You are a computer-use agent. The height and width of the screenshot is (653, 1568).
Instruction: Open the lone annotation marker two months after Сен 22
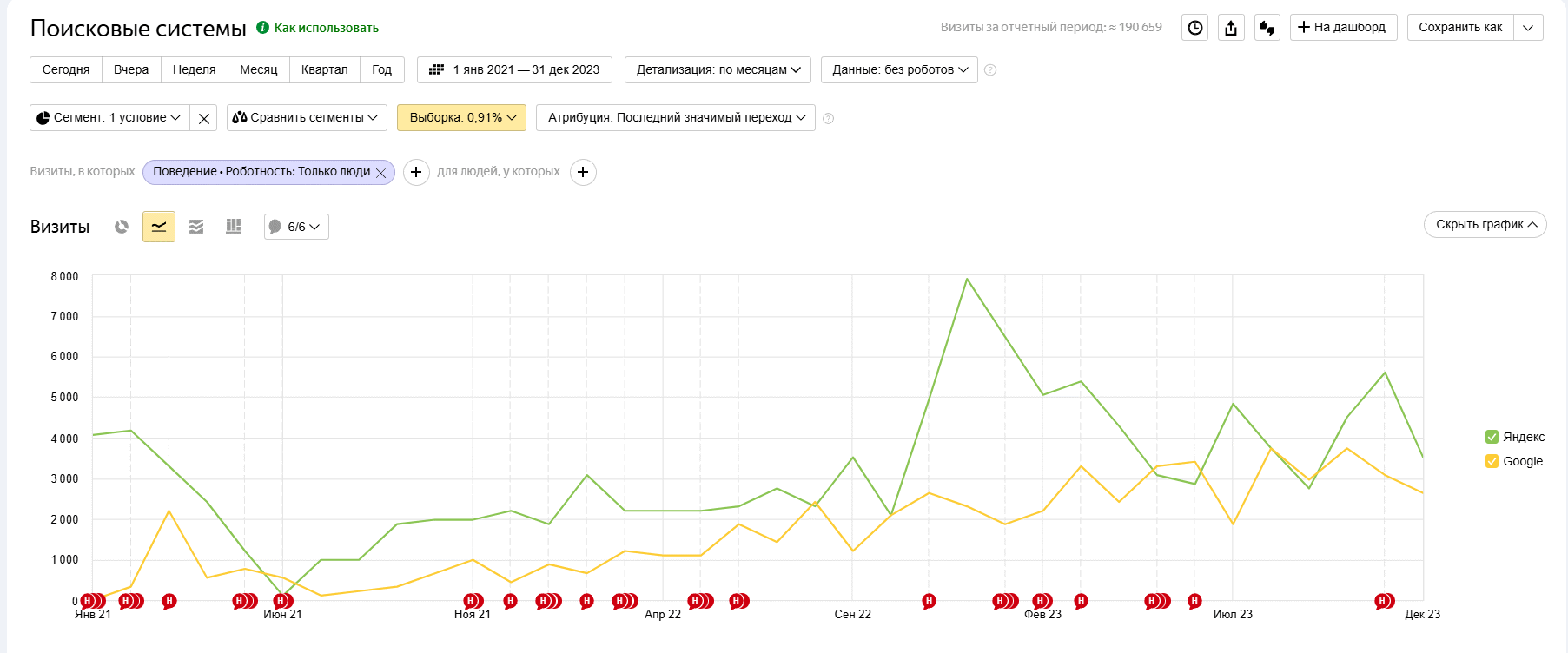pyautogui.click(x=929, y=601)
